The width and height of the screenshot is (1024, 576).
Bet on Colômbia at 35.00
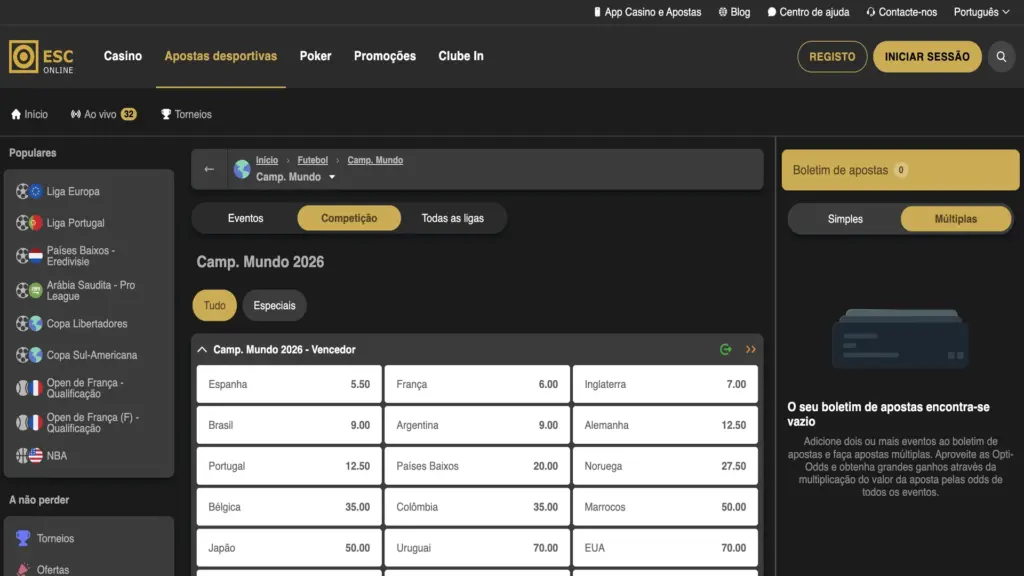tap(477, 507)
